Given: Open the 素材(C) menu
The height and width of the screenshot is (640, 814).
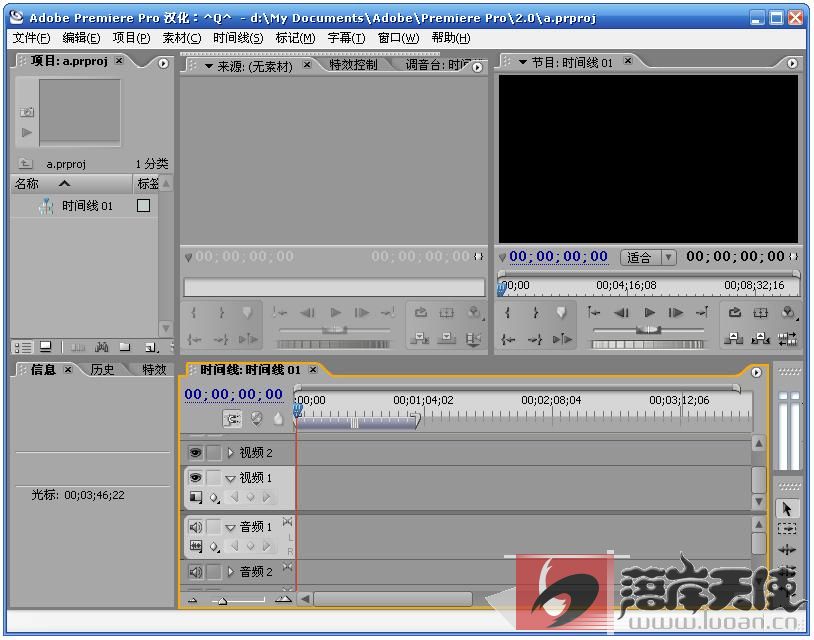Looking at the screenshot, I should [x=182, y=38].
